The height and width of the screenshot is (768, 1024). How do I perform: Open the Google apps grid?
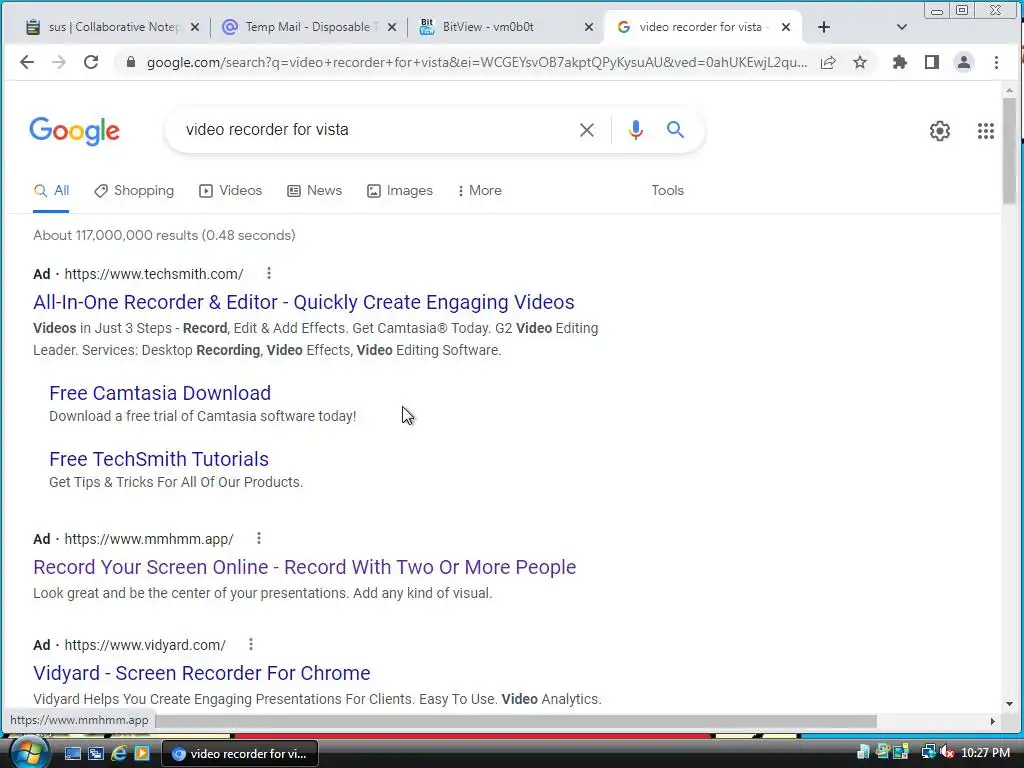[x=985, y=131]
